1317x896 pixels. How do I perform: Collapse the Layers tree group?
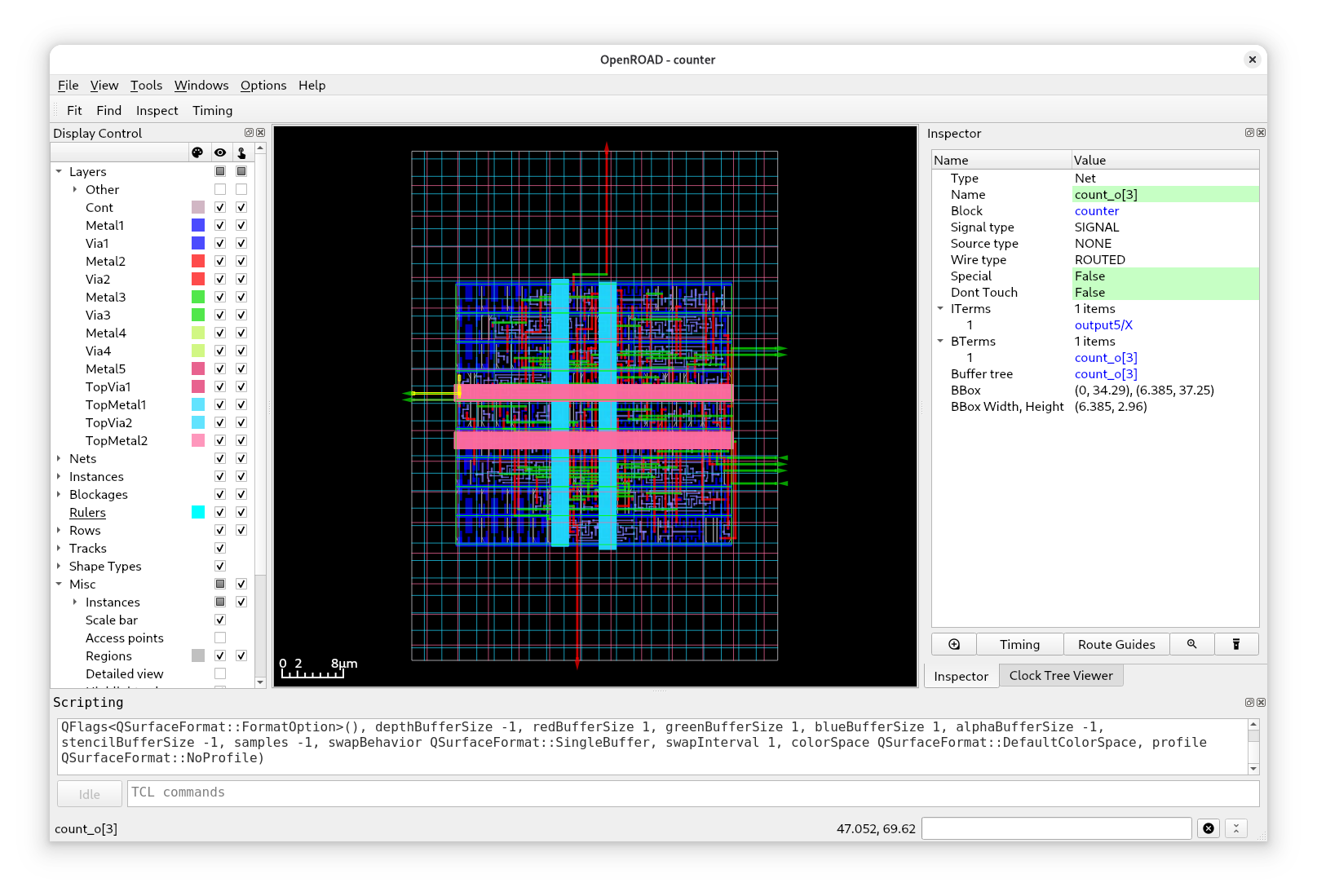(x=59, y=172)
